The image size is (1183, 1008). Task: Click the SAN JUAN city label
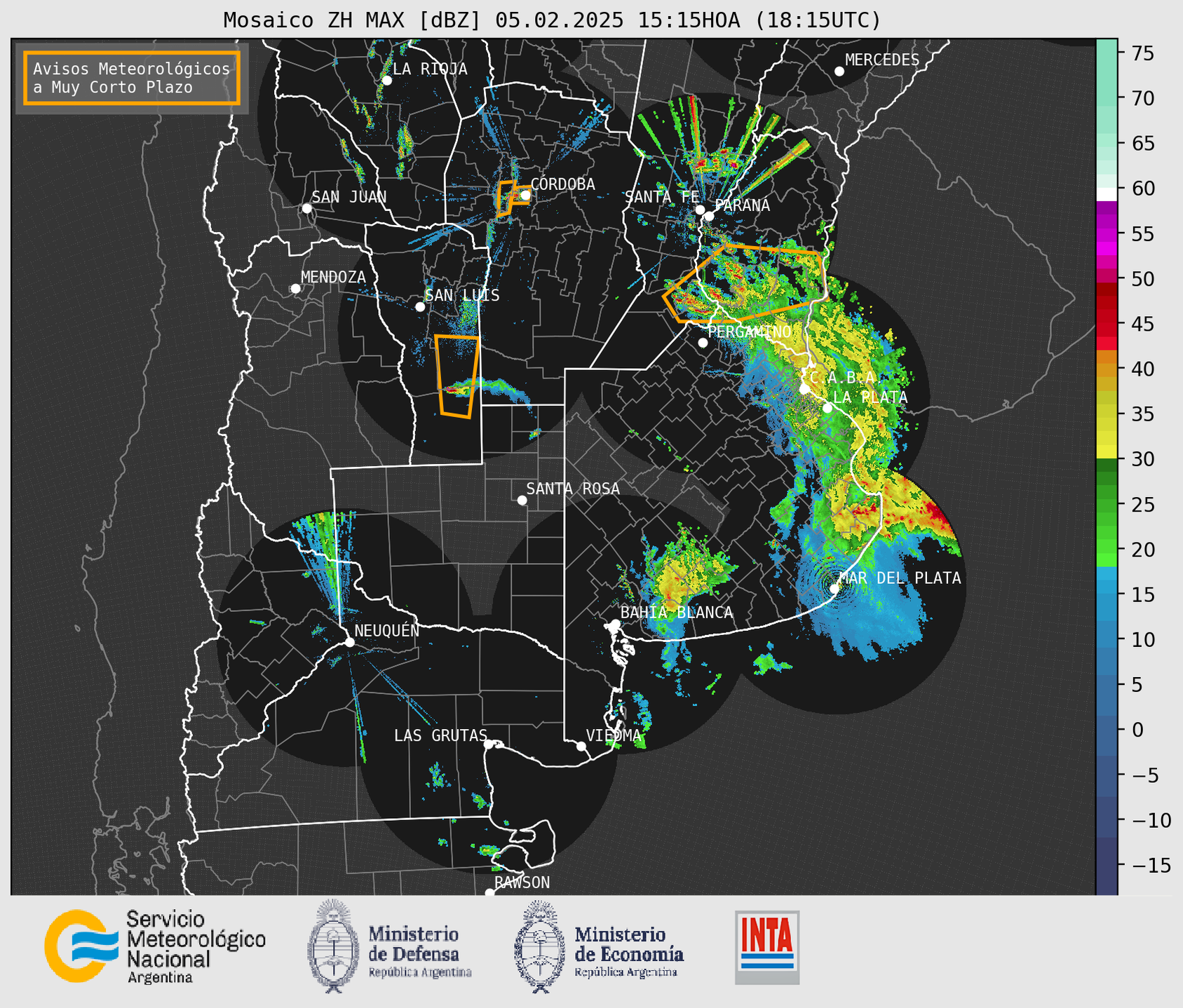(x=349, y=197)
